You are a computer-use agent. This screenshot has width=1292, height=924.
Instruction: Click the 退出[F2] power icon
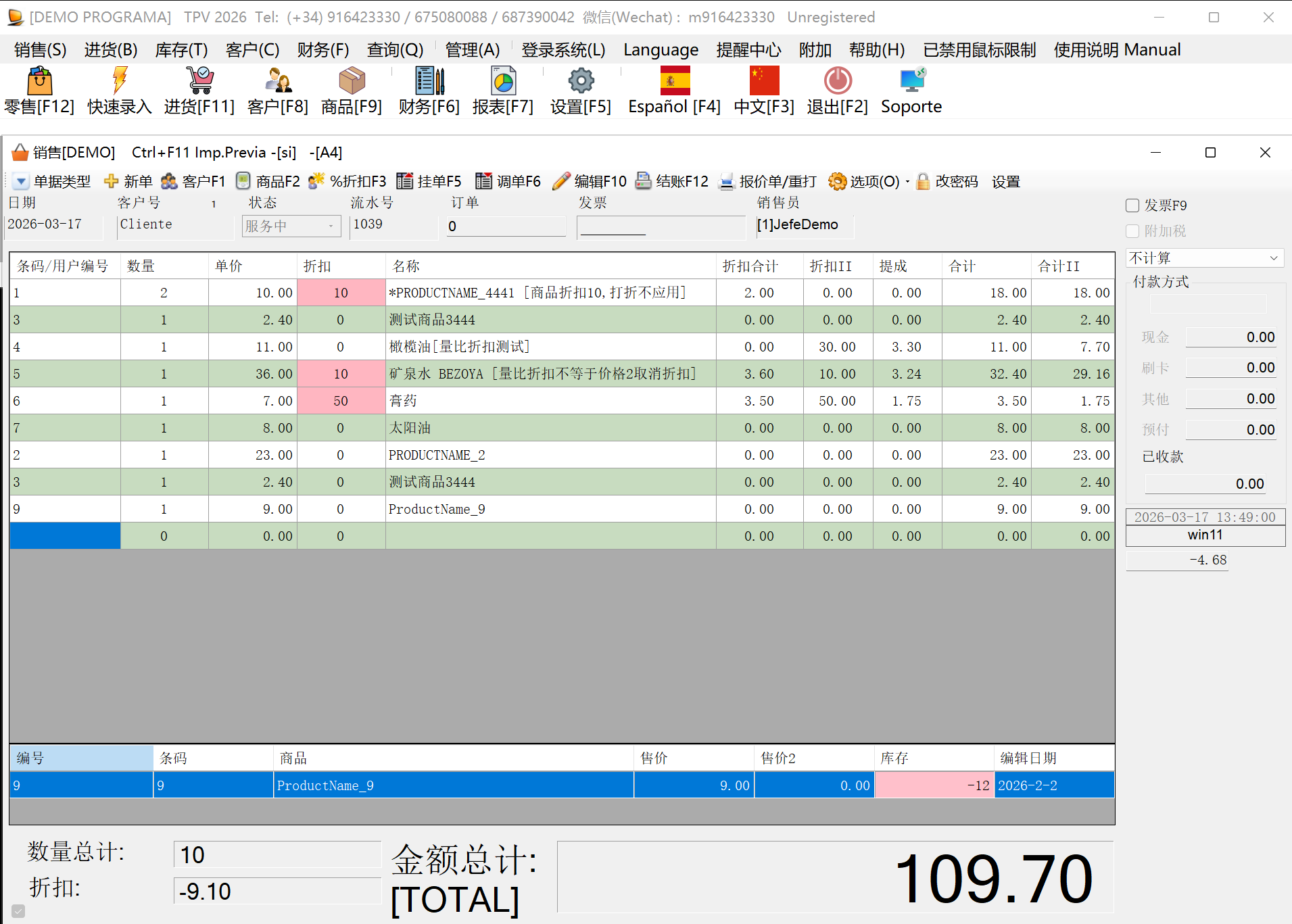[x=838, y=81]
